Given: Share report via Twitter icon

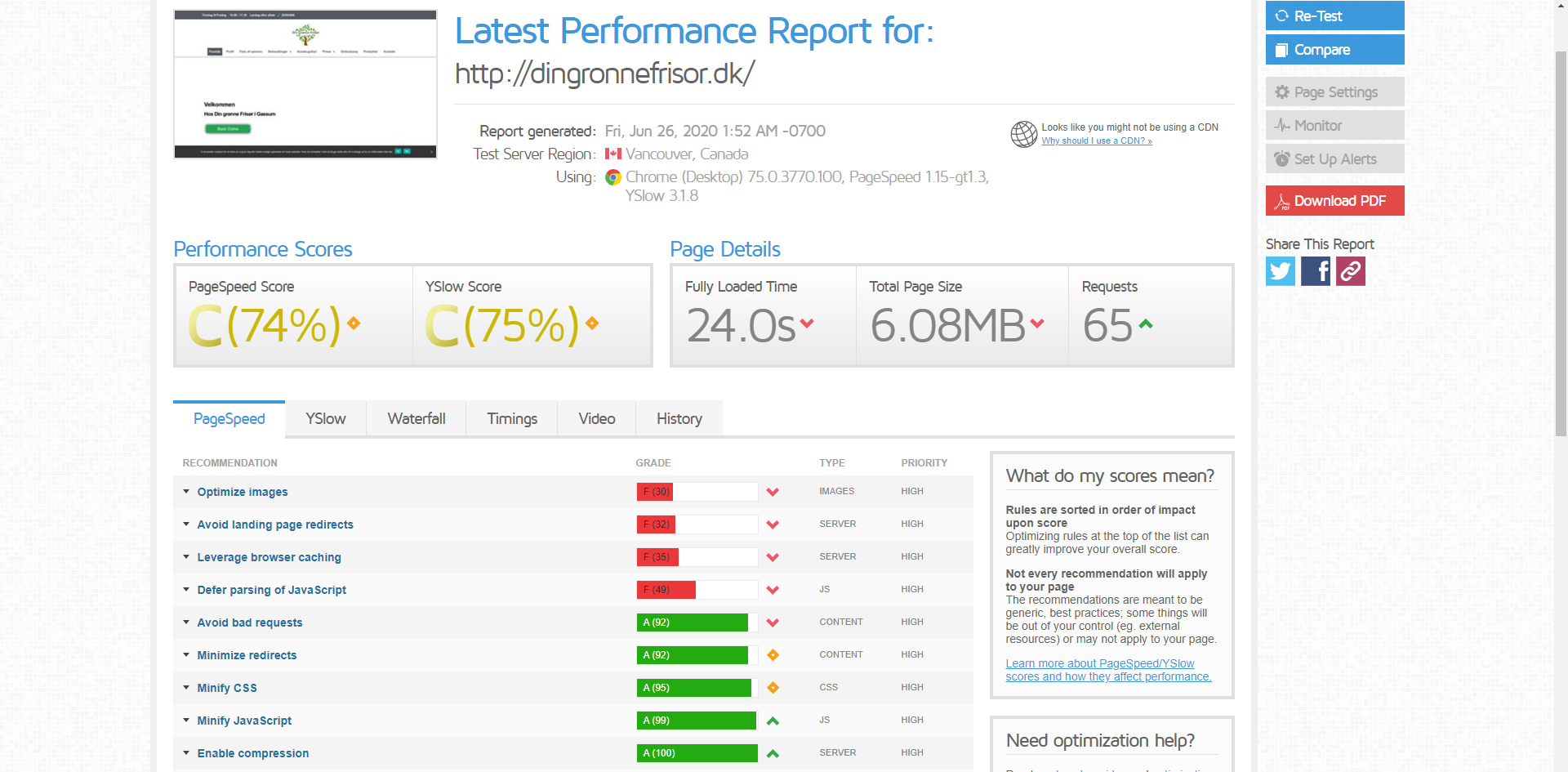Looking at the screenshot, I should point(1280,271).
